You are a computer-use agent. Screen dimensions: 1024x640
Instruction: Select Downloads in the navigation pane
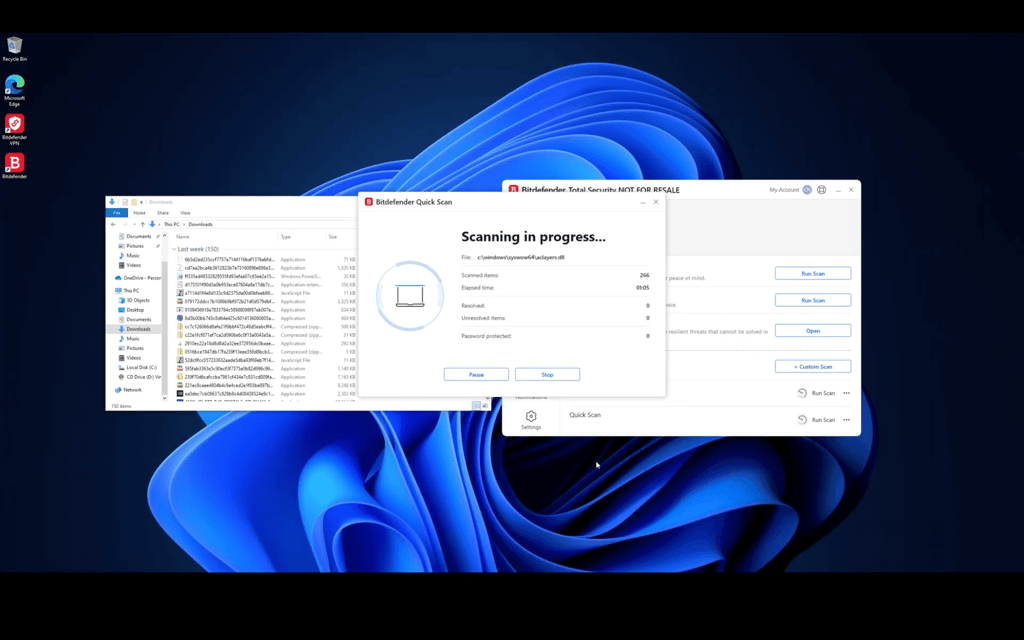point(135,328)
